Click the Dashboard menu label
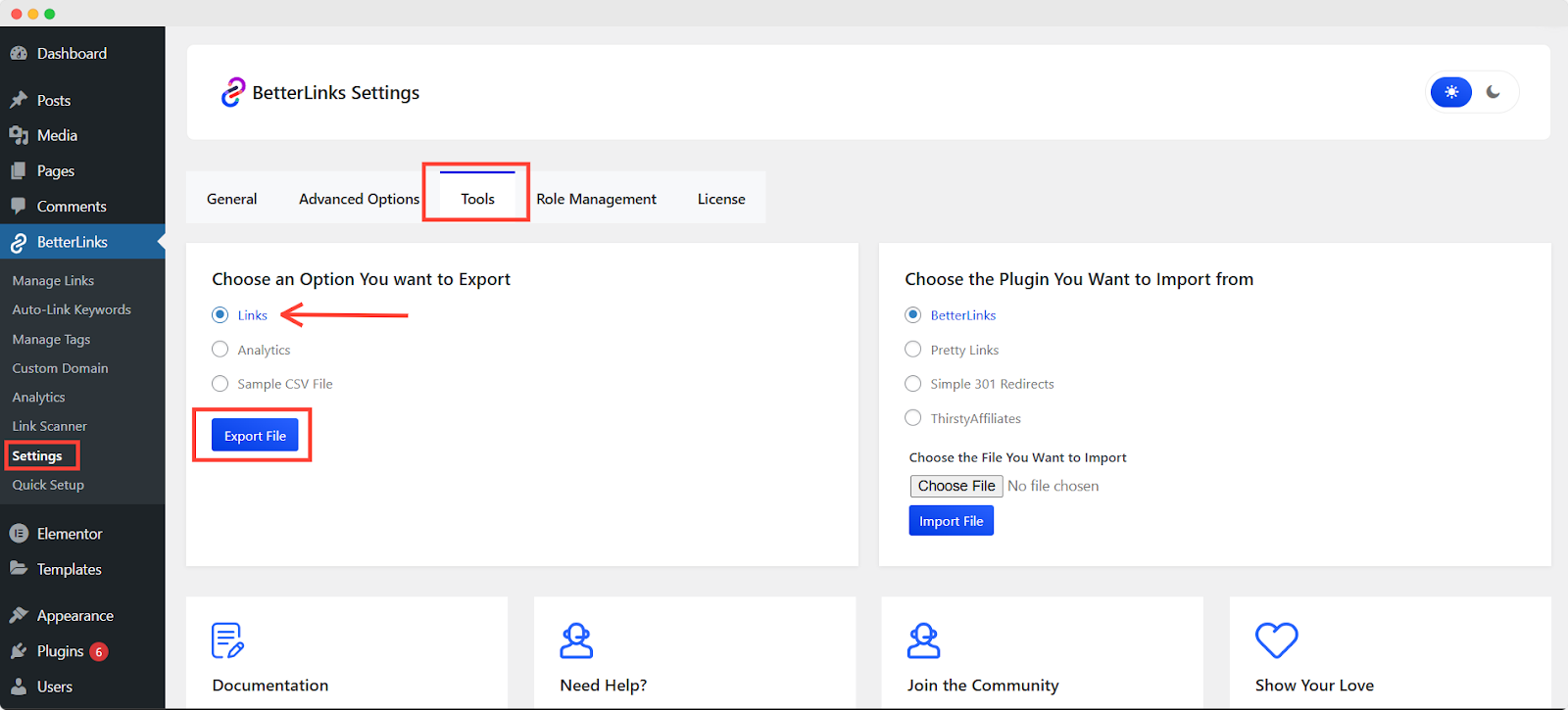The image size is (1568, 710). click(72, 53)
